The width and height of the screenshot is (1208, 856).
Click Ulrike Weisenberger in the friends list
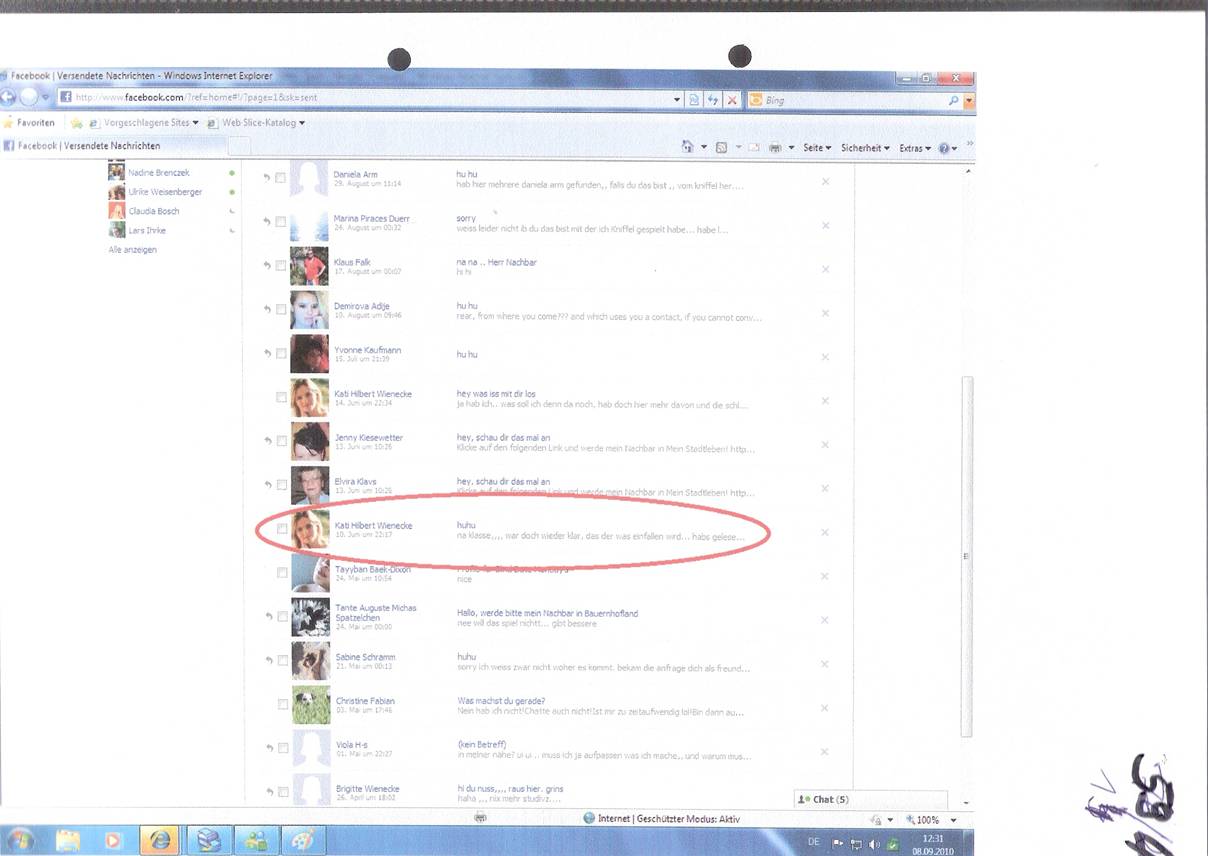[x=165, y=192]
